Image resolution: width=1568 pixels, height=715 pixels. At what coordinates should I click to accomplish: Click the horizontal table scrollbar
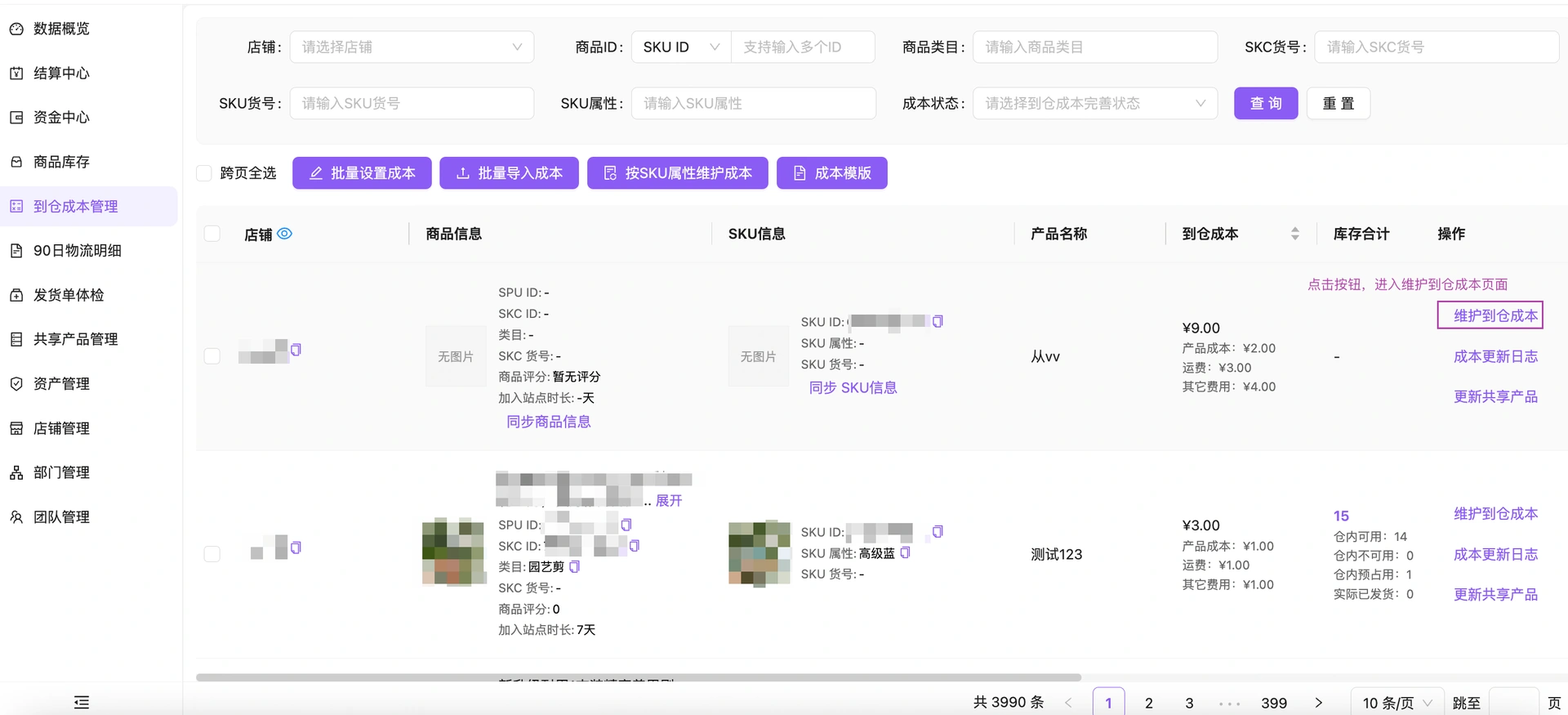(x=639, y=677)
